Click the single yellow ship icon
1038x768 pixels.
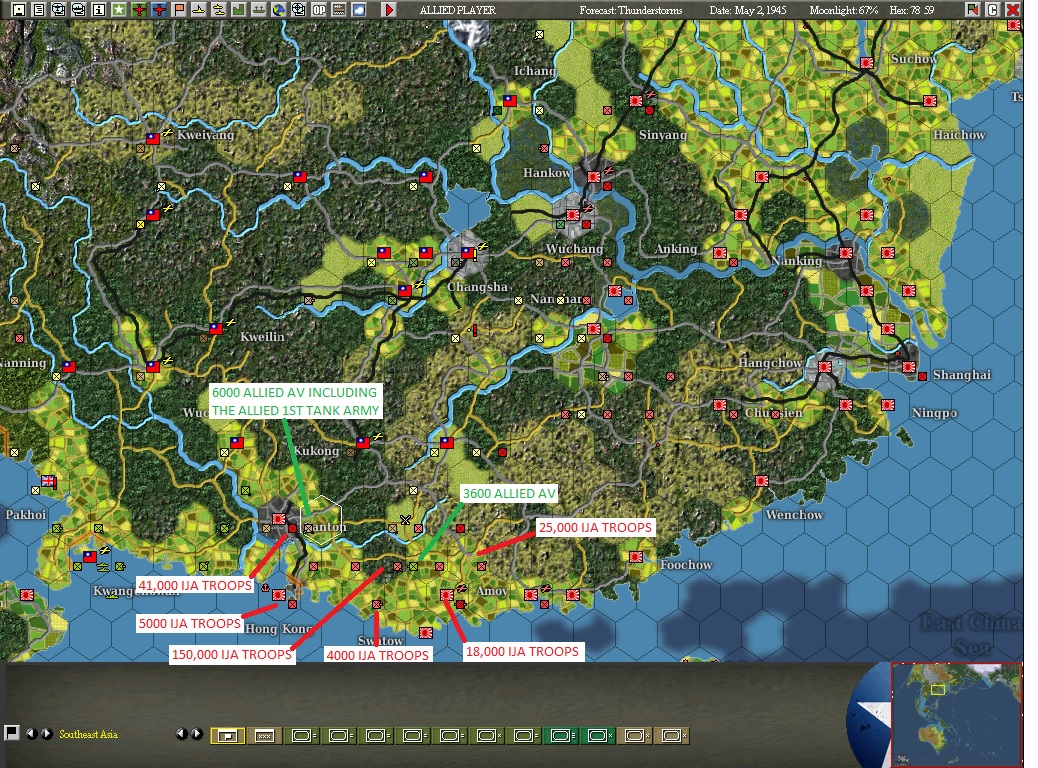click(x=199, y=9)
